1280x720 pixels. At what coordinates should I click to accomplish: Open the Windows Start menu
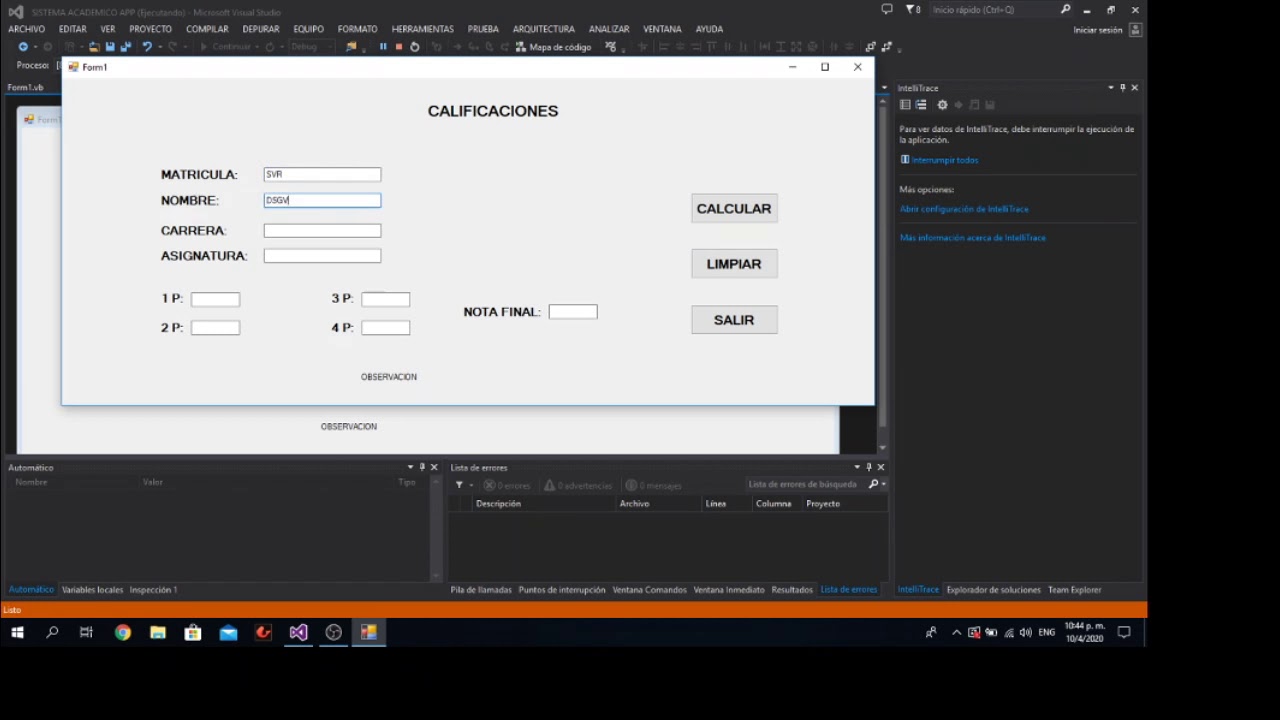17,632
